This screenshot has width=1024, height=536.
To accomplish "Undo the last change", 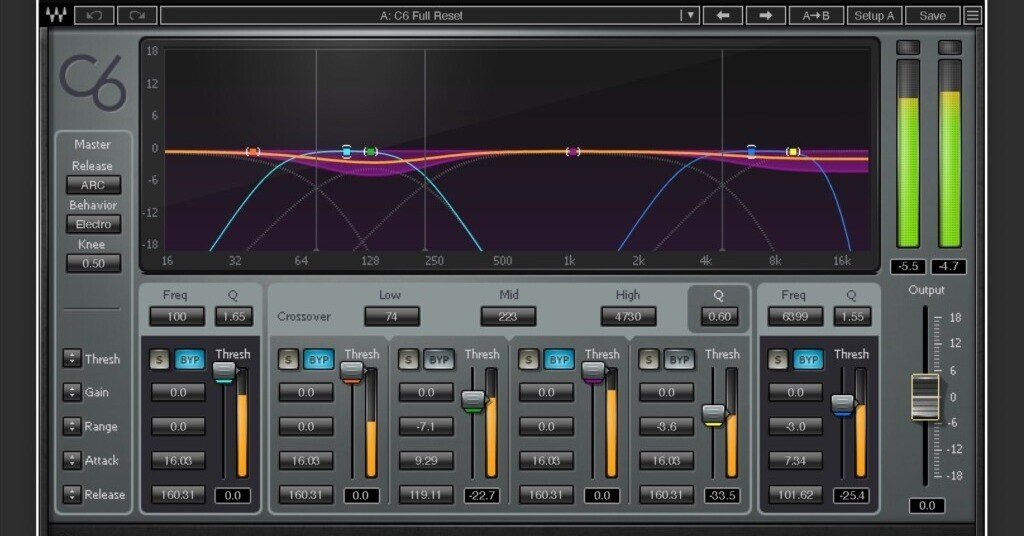I will click(94, 15).
